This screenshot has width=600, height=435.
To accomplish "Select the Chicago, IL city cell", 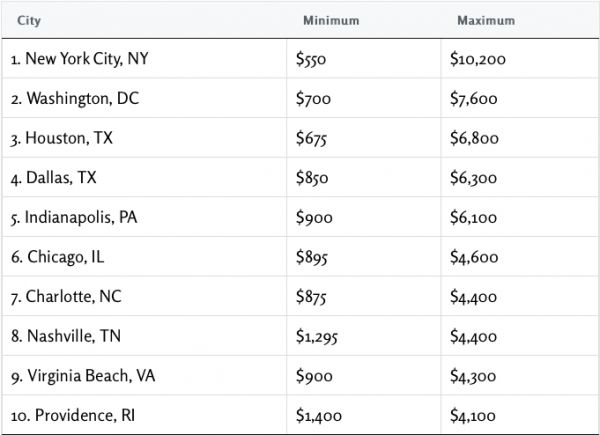I will [x=58, y=257].
